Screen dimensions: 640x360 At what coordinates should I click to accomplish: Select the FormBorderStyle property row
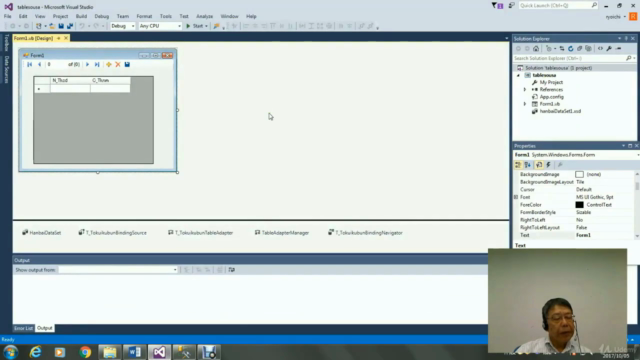point(573,212)
